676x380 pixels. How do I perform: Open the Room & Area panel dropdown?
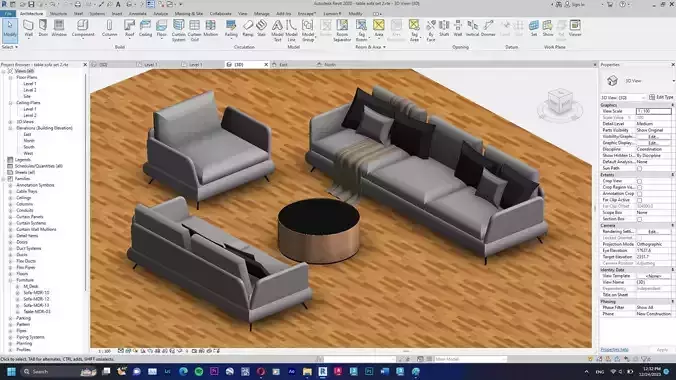click(x=370, y=47)
